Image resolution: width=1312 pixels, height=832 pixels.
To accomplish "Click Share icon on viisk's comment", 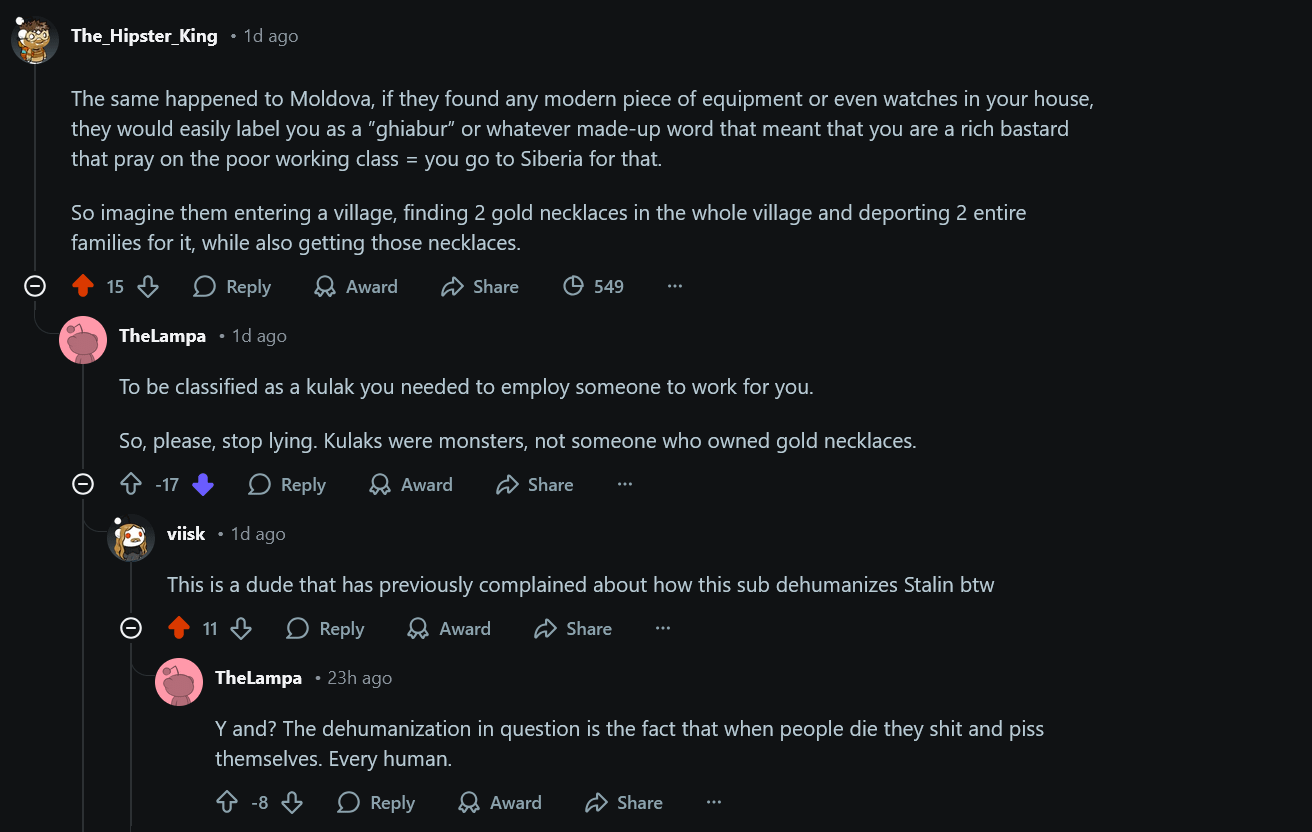I will pyautogui.click(x=545, y=629).
